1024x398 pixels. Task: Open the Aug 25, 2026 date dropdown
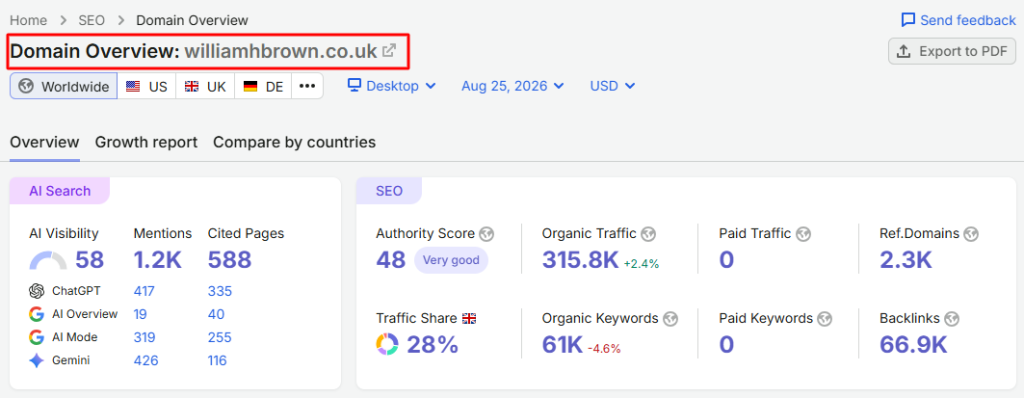tap(513, 86)
